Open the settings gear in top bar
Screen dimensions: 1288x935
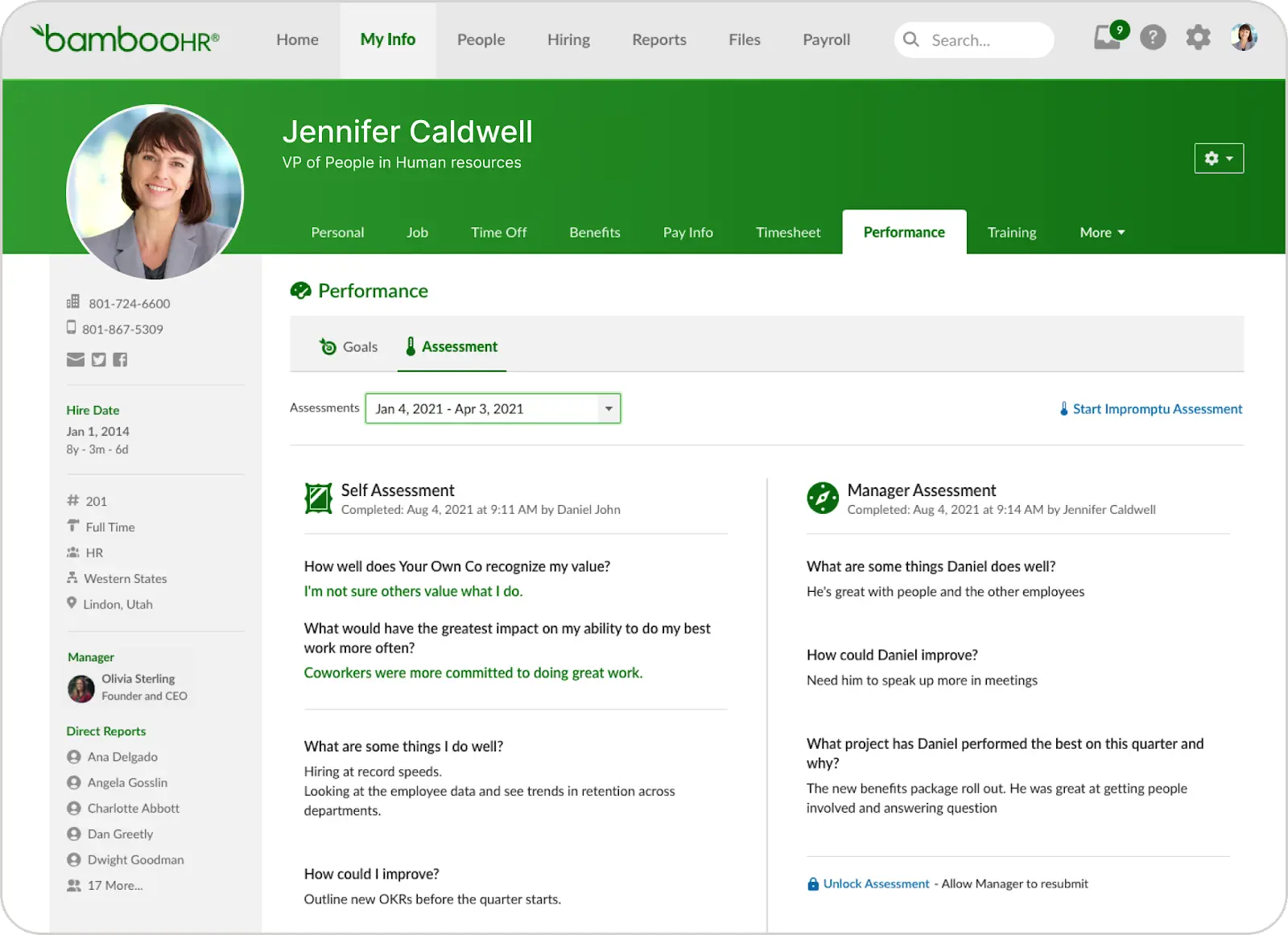1198,38
